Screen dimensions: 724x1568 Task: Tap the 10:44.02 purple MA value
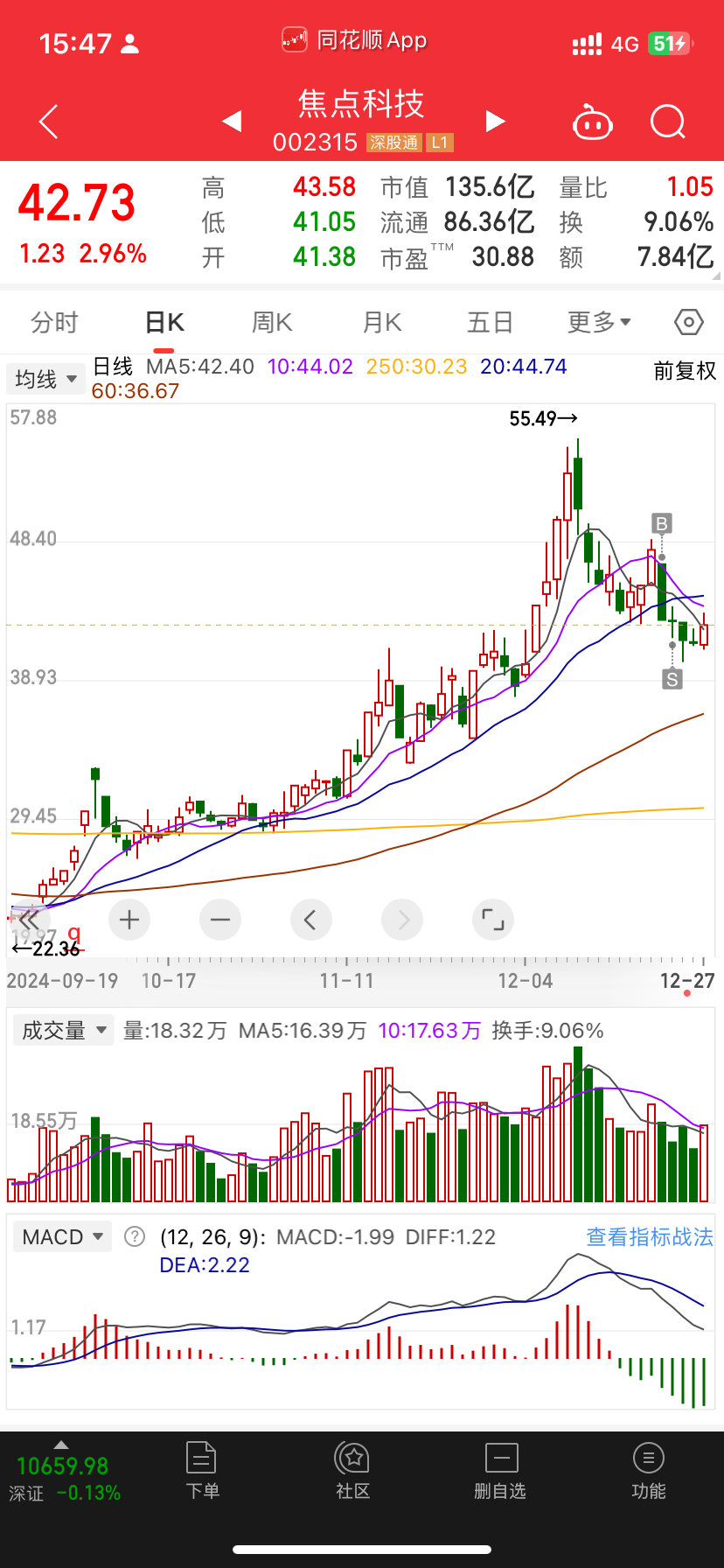(x=310, y=367)
